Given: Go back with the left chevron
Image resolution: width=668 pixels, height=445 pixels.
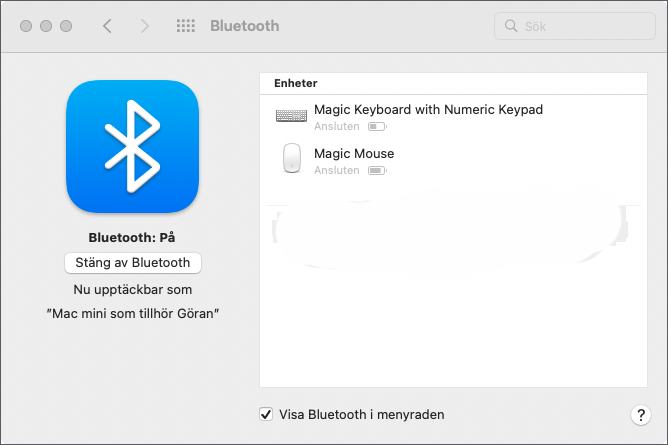Looking at the screenshot, I should coord(107,26).
